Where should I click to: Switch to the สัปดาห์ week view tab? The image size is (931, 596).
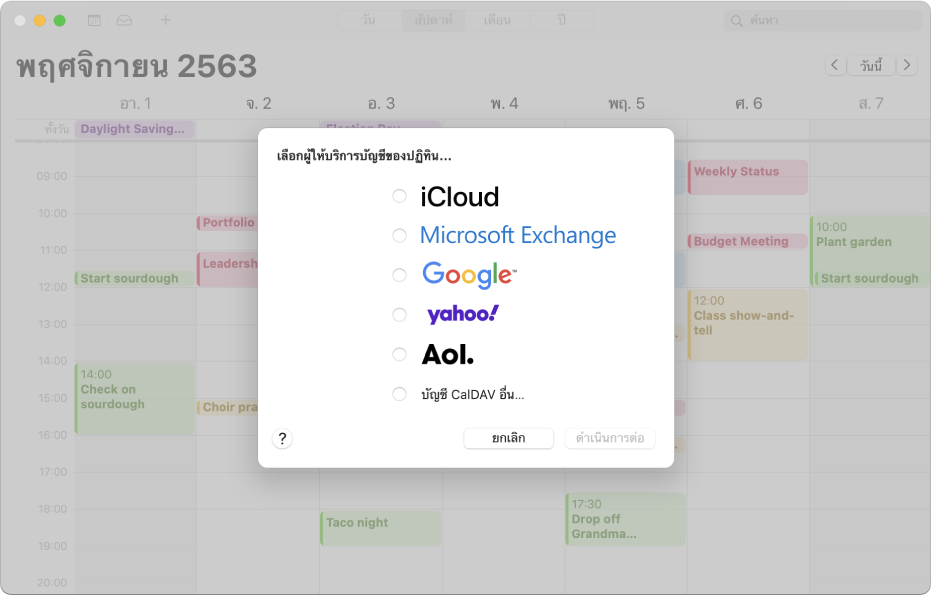click(x=433, y=20)
